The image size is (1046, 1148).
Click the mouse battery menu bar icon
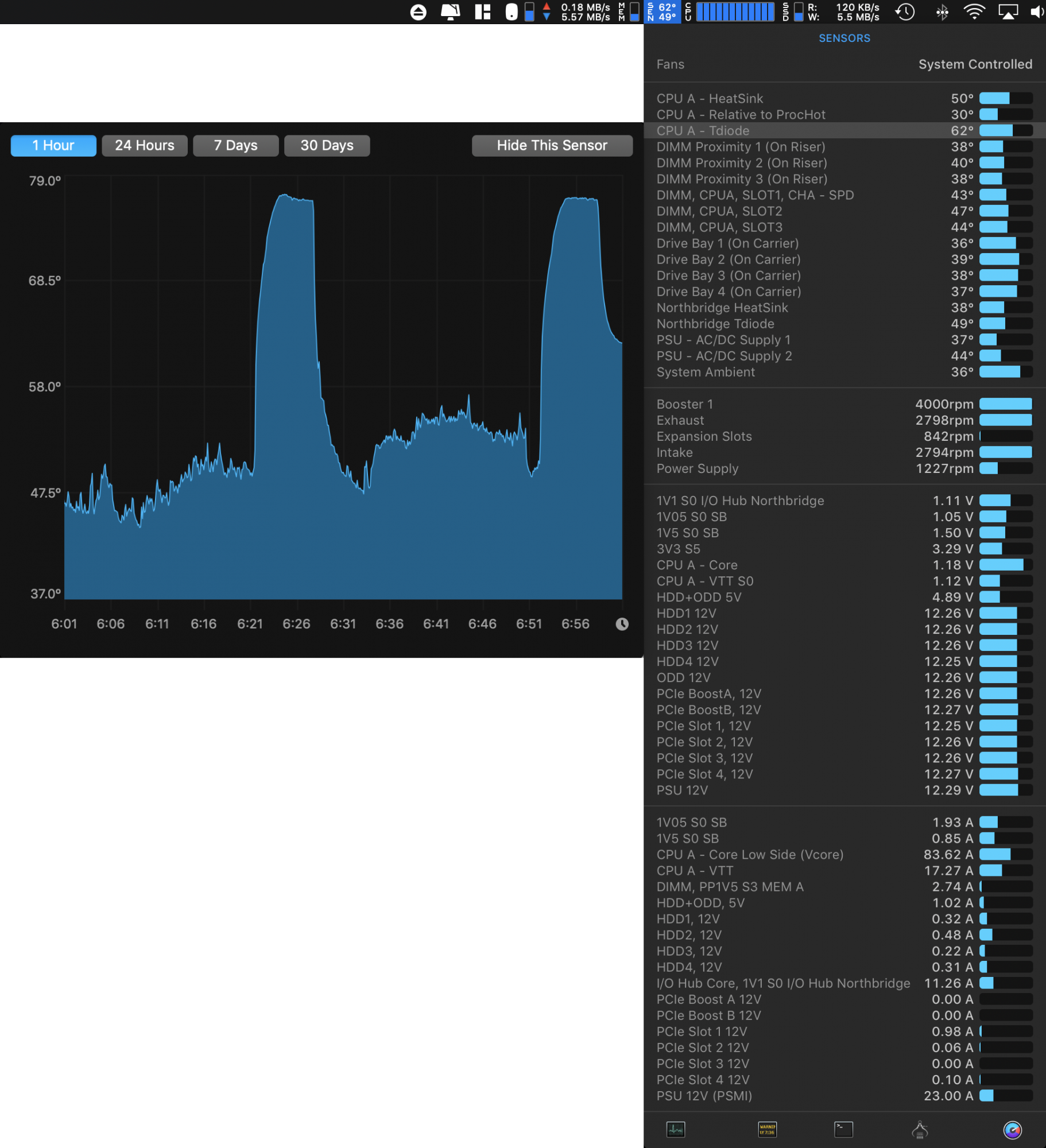(x=511, y=12)
